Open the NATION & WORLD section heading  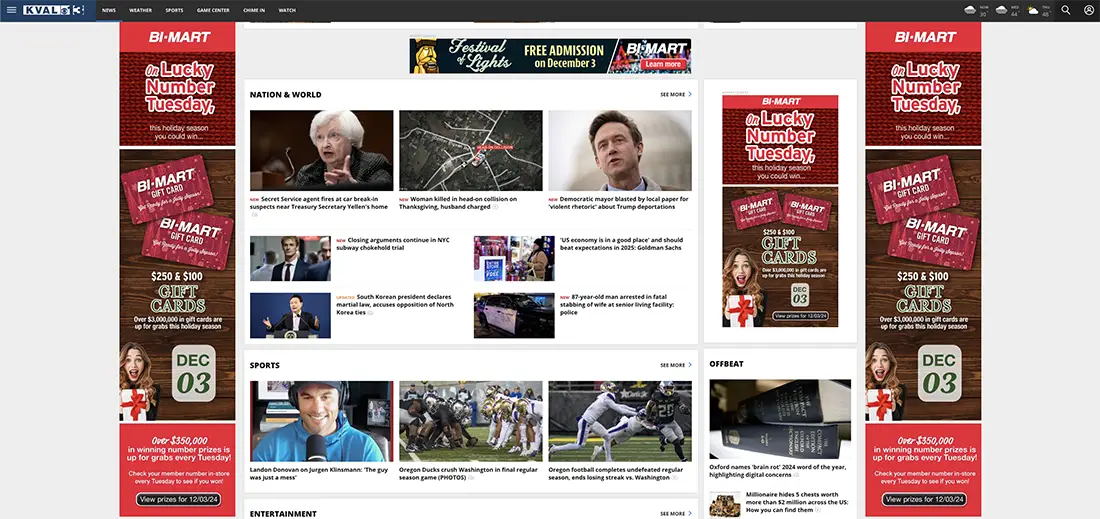pyautogui.click(x=286, y=95)
